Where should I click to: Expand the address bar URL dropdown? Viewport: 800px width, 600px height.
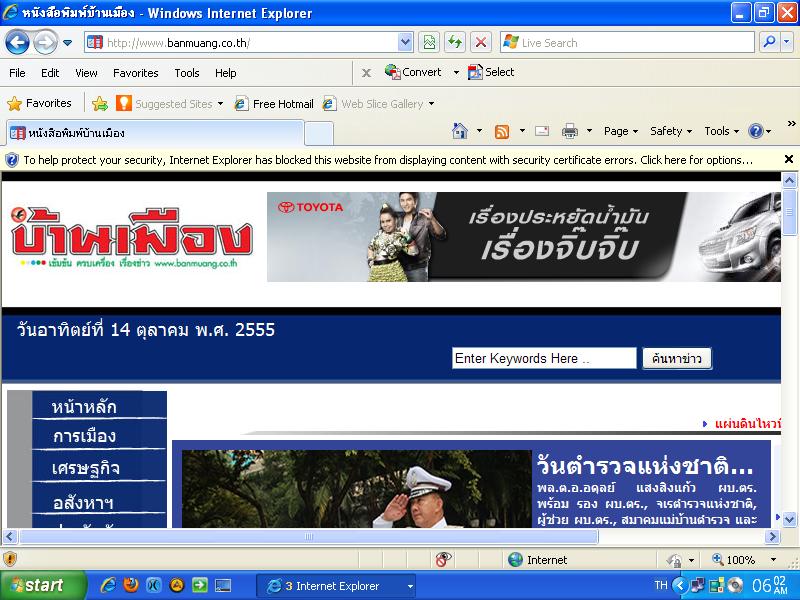click(x=405, y=42)
